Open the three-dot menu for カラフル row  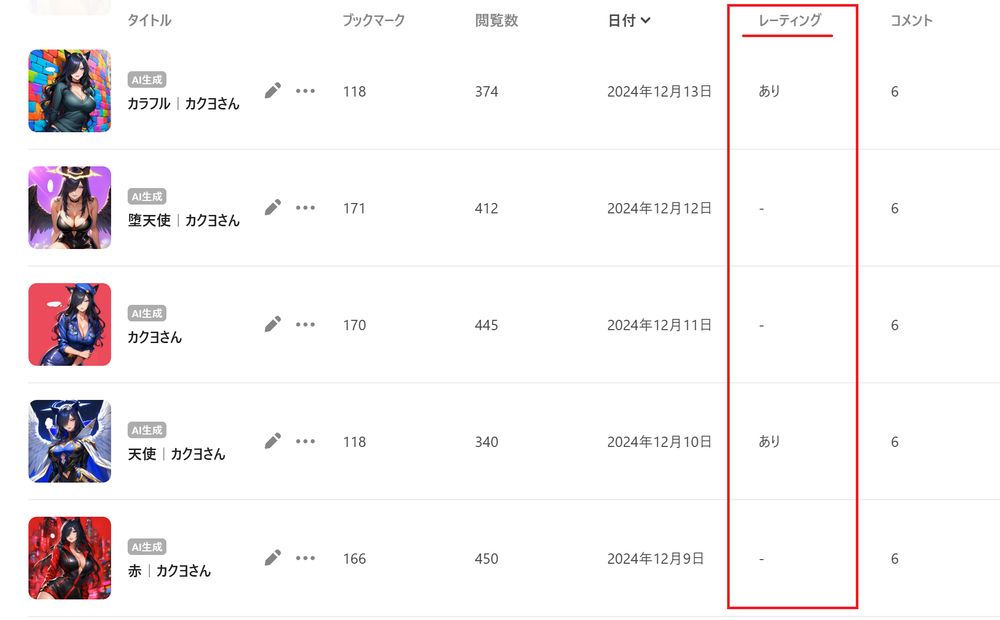(306, 91)
